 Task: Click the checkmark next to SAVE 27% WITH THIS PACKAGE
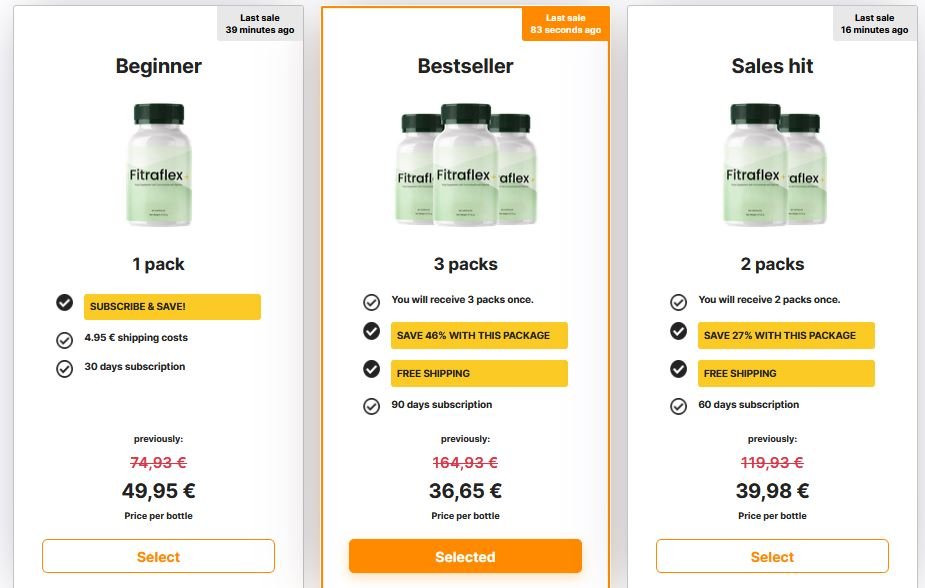[x=678, y=331]
